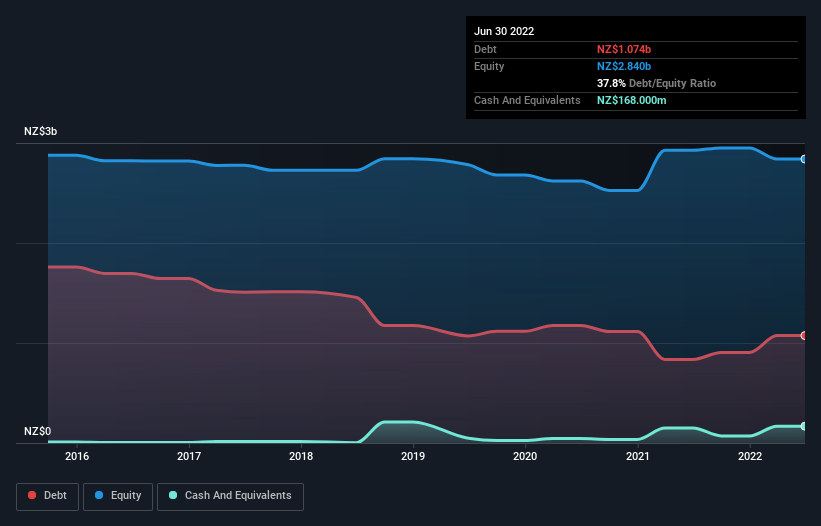Click the 2019 x-axis label
Viewport: 821px width, 526px height.
tap(413, 456)
